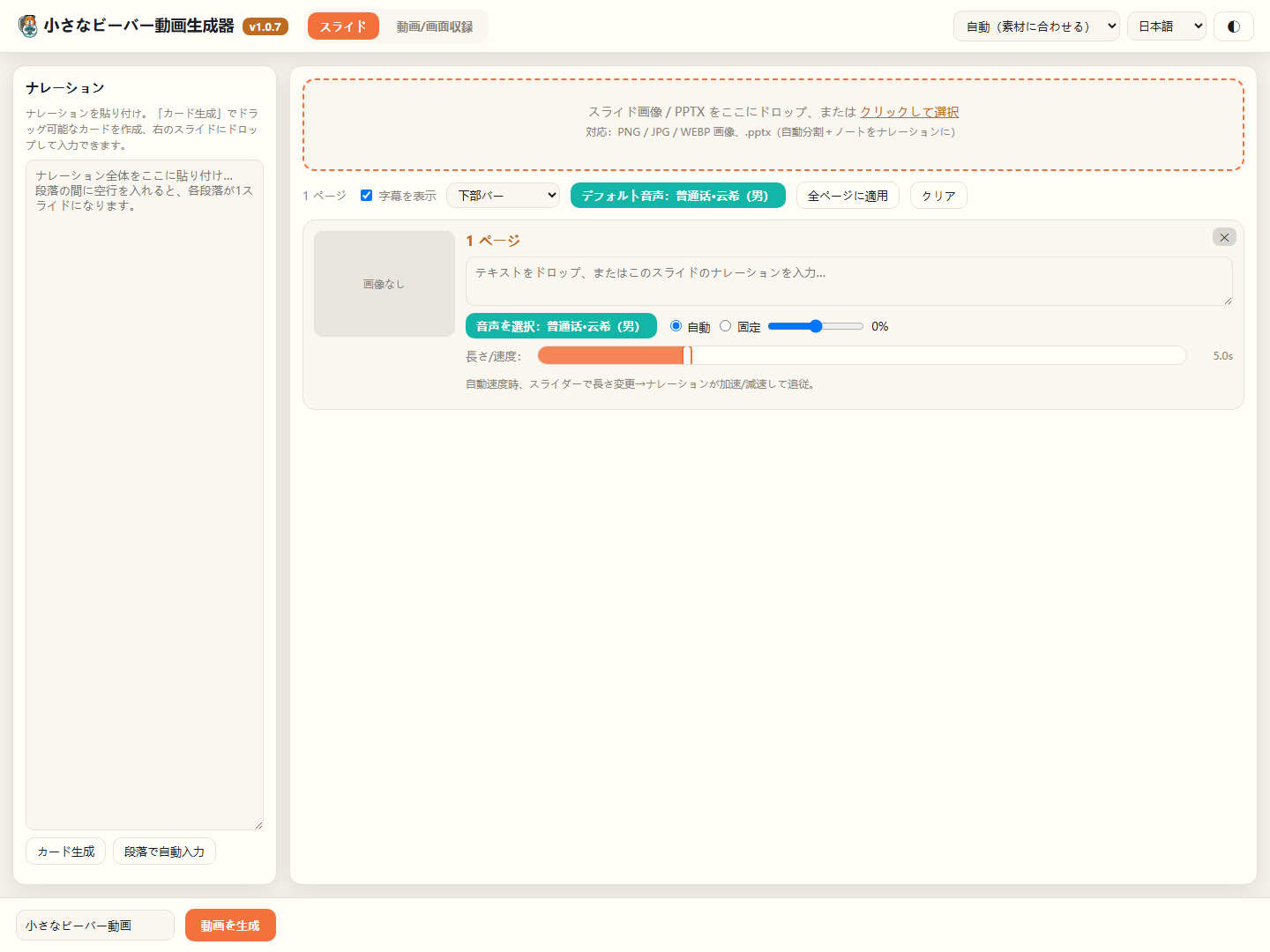Remove page 1 with the X button

coord(1224,237)
